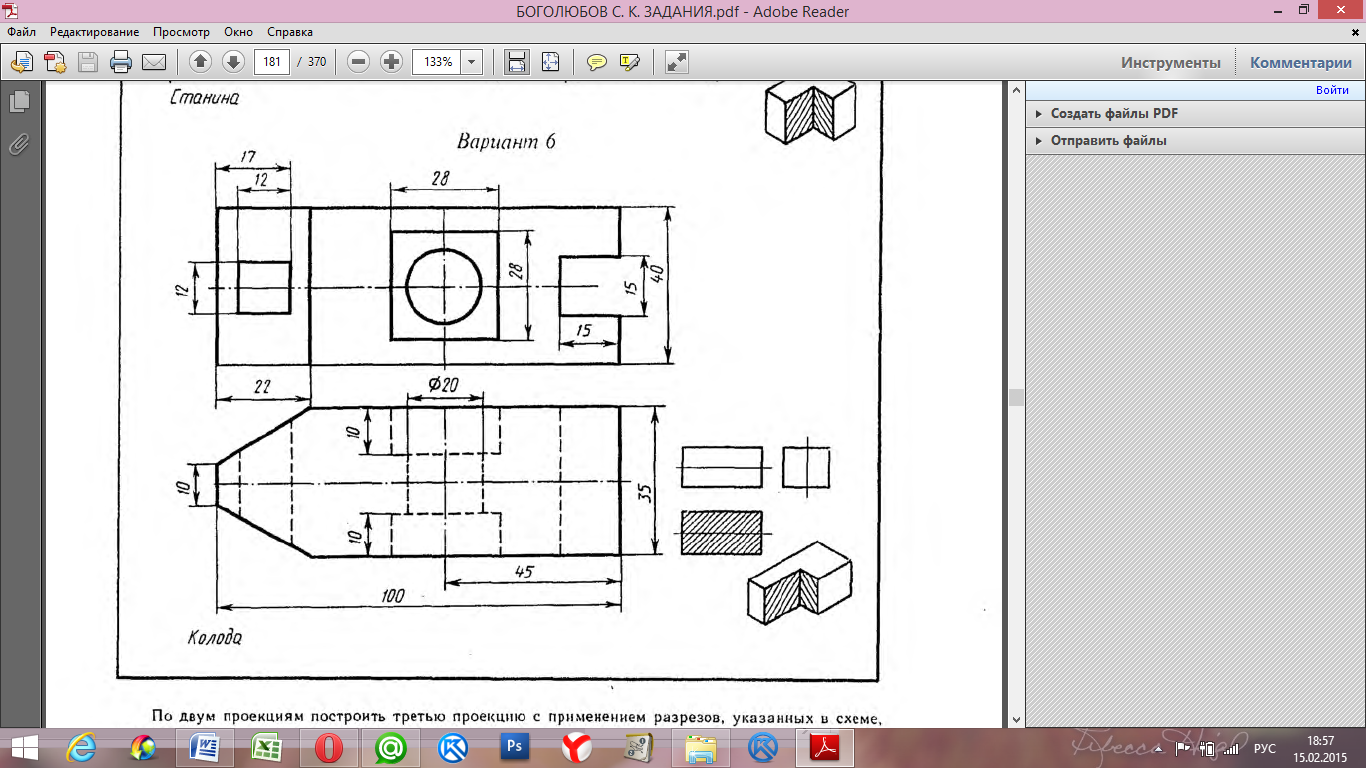The image size is (1366, 768).
Task: Click the Станина label in the page
Action: point(204,98)
